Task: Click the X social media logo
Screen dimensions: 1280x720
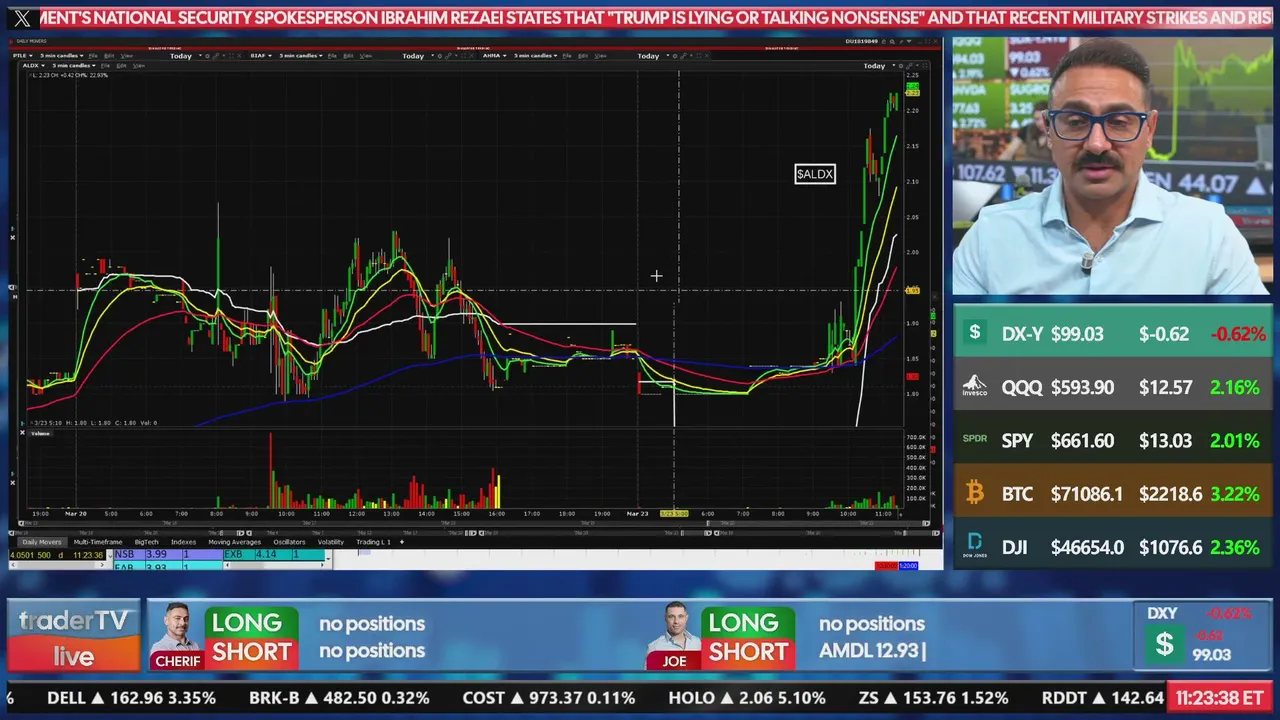Action: (21, 18)
